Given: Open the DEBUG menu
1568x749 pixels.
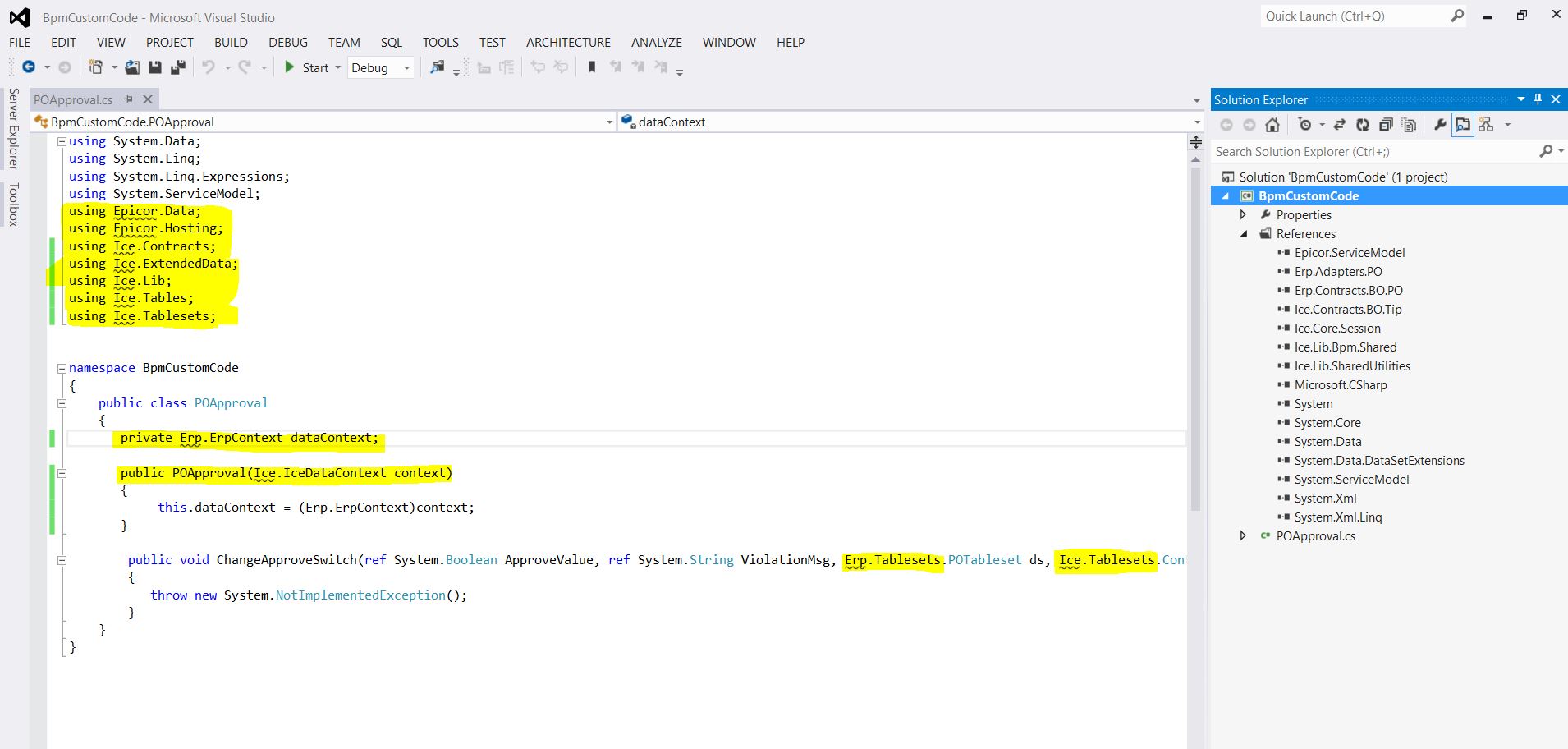Looking at the screenshot, I should 287,42.
